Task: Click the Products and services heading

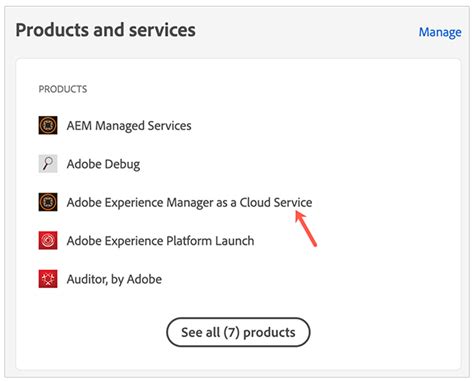Action: coord(106,30)
